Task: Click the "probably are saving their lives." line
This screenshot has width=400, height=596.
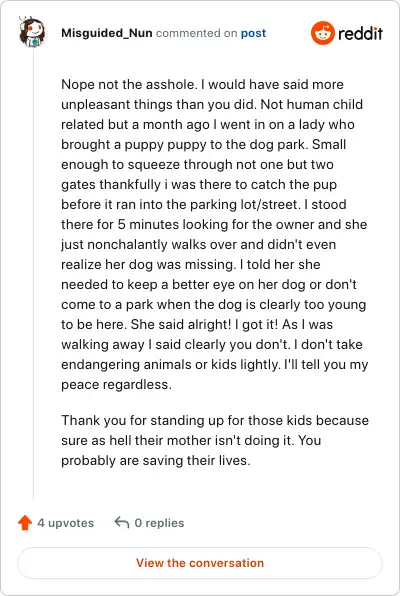Action: tap(156, 460)
